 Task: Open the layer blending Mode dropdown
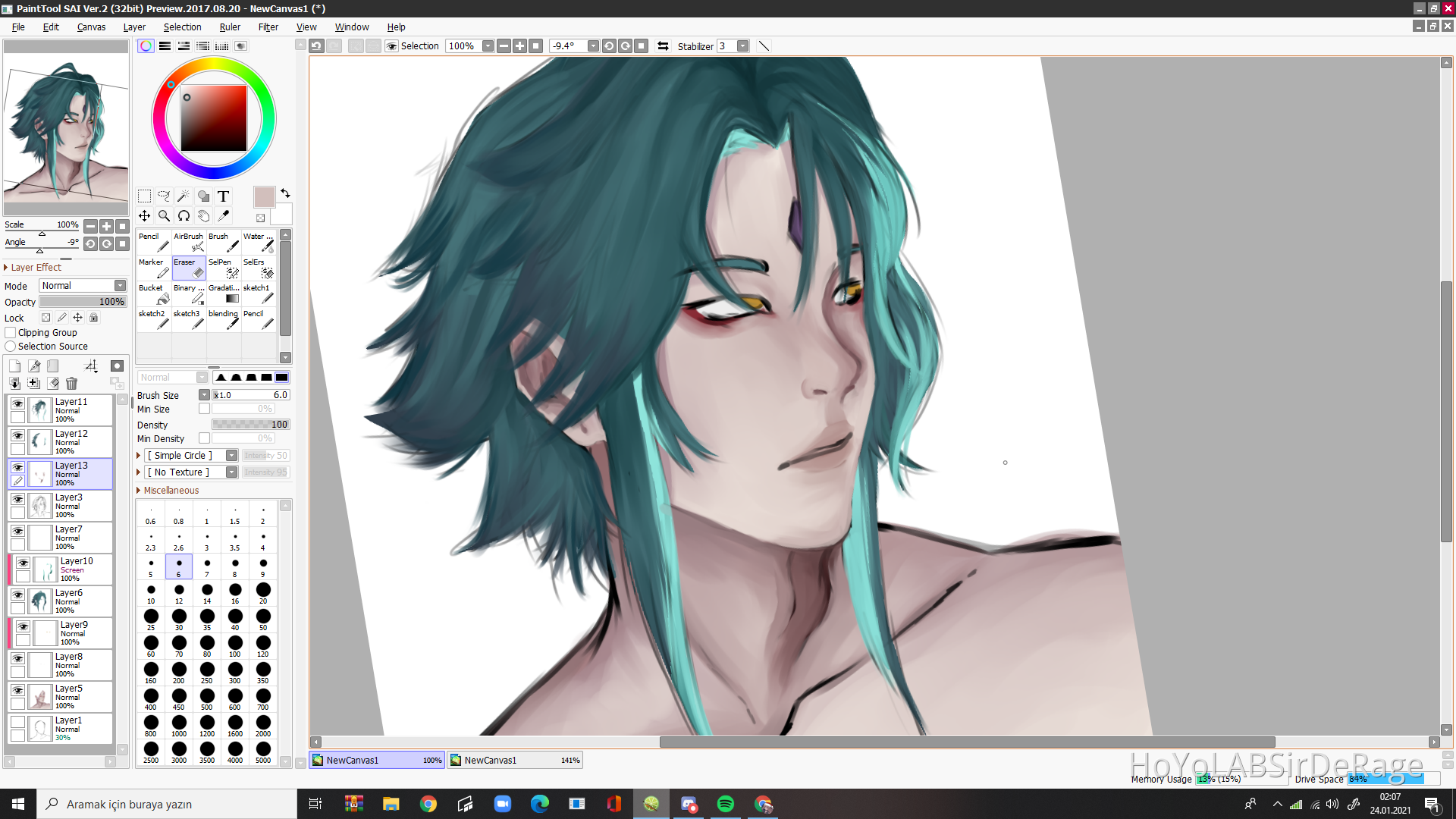[x=120, y=285]
